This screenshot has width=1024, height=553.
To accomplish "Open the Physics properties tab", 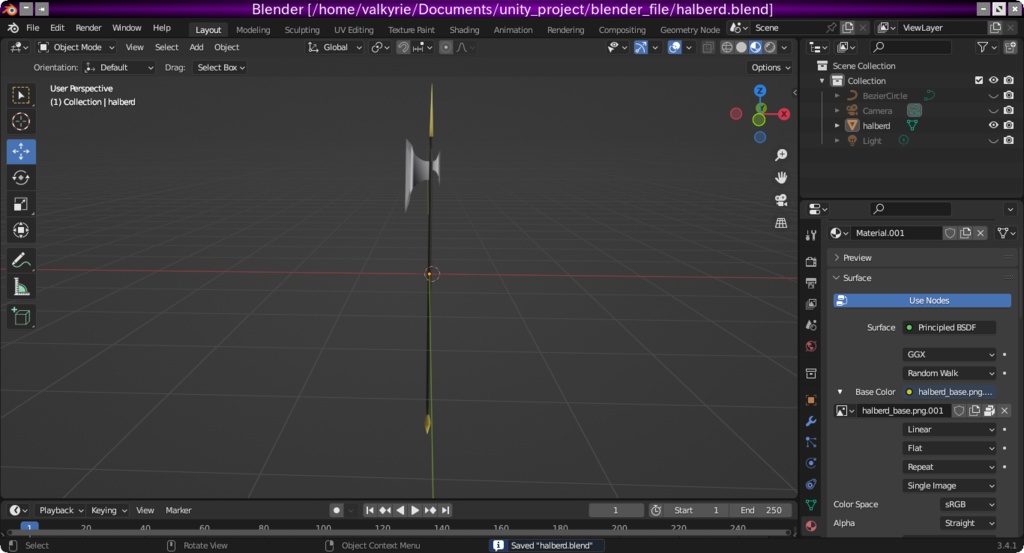I will click(x=811, y=463).
